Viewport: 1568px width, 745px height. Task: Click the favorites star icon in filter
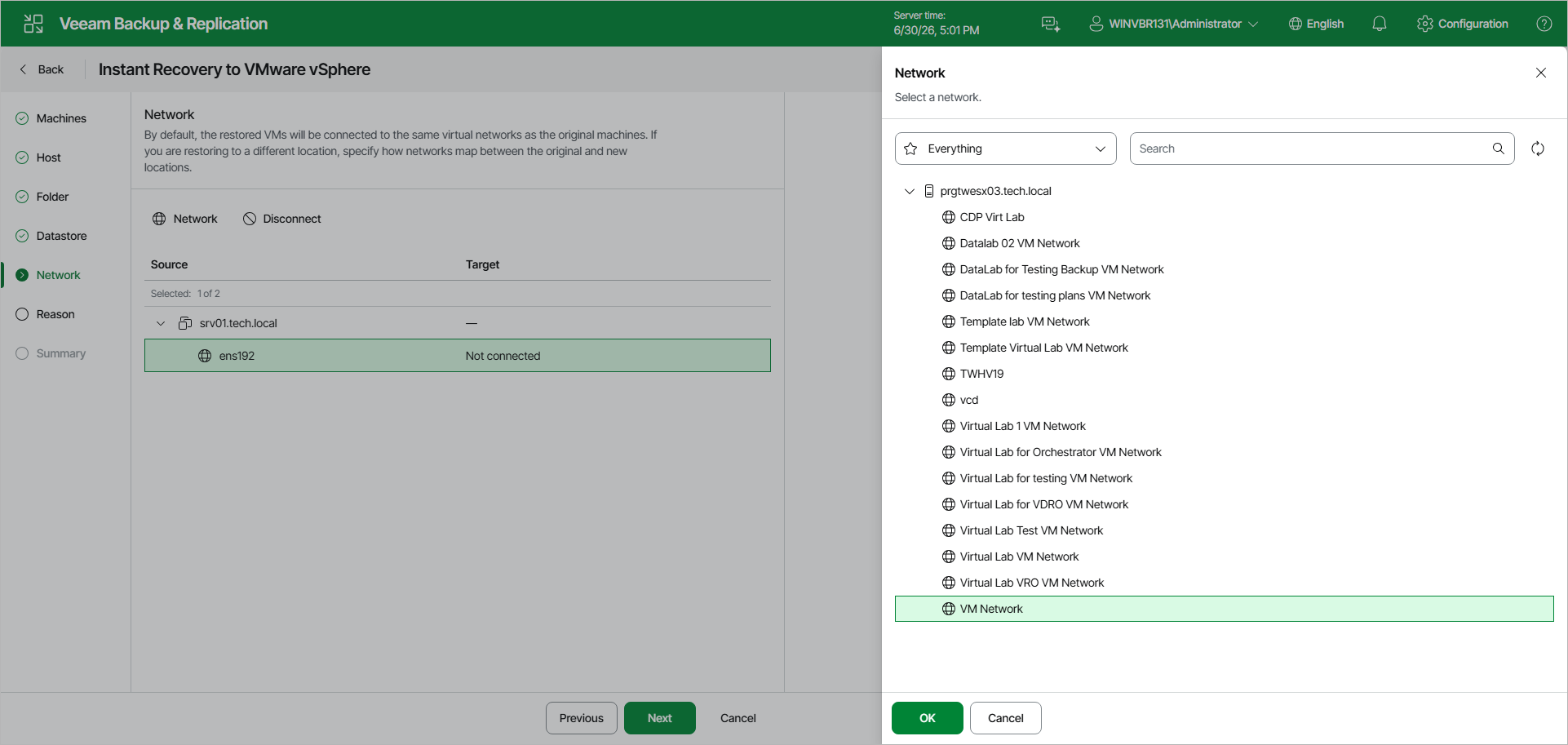tap(911, 149)
